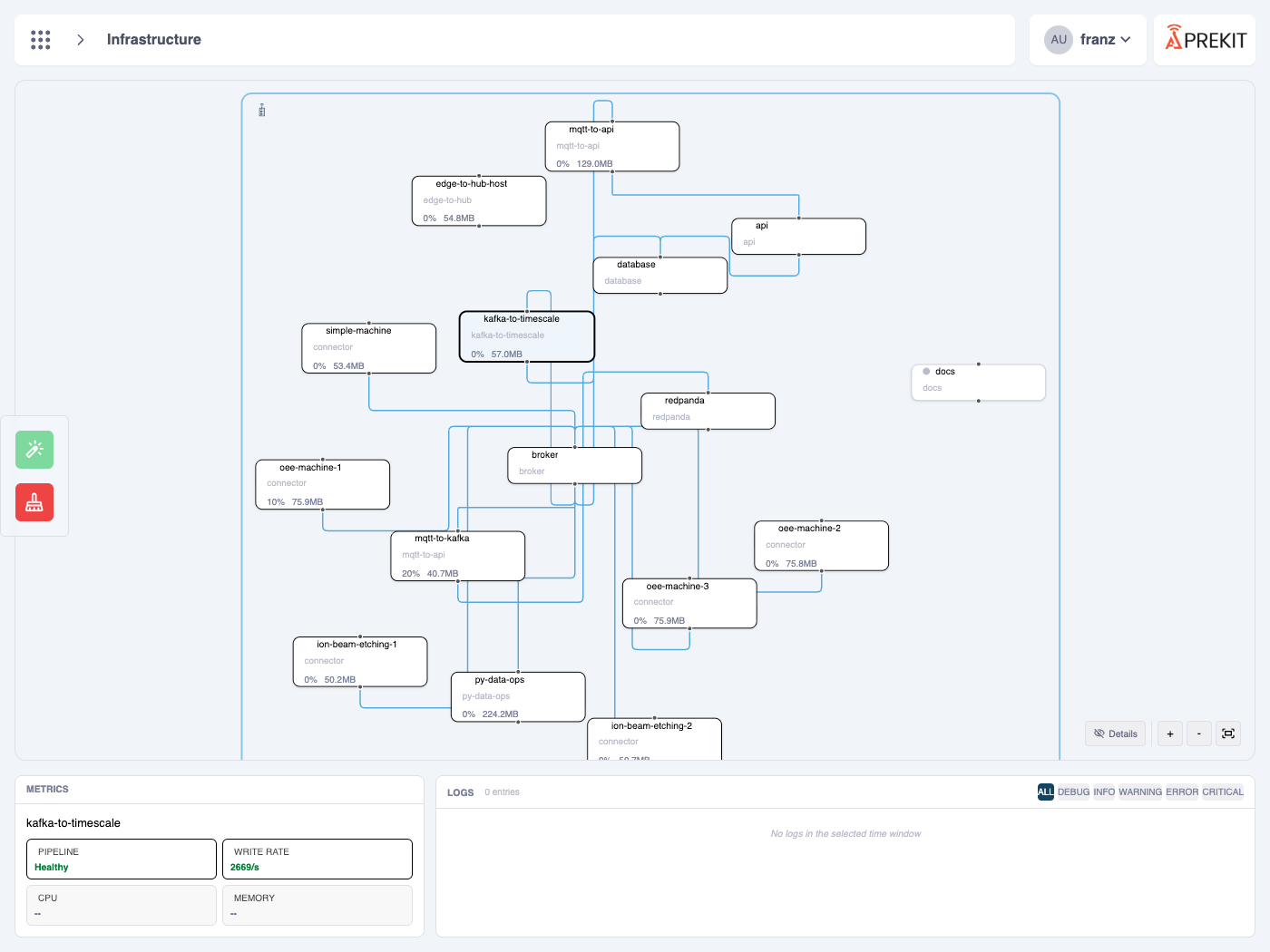Click the green magic wand button
The image size is (1270, 952).
pos(34,450)
